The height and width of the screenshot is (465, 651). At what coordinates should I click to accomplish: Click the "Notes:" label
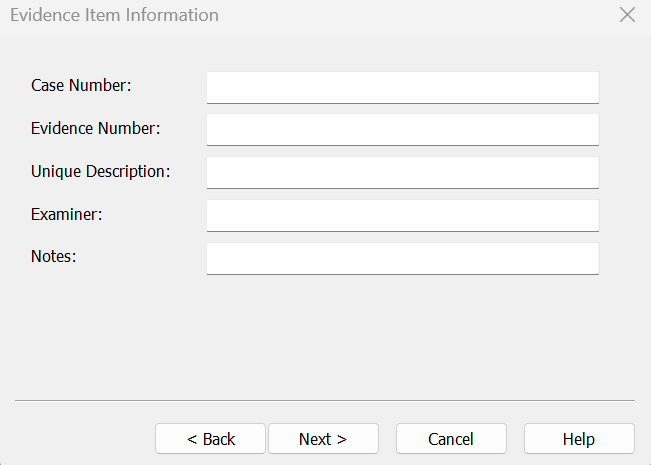[x=54, y=257]
